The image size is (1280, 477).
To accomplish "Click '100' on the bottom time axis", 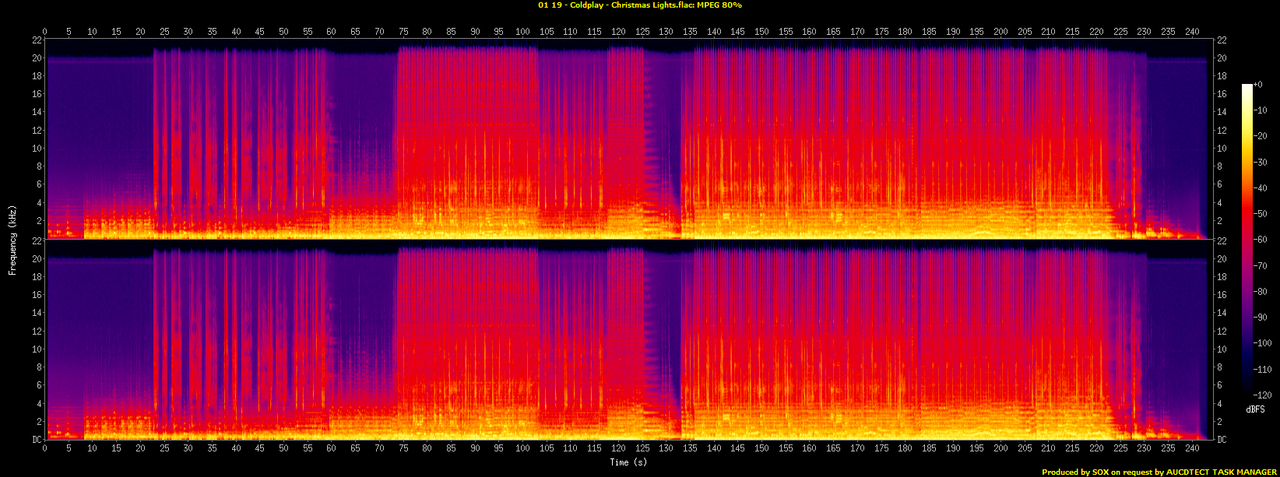I will click(522, 450).
